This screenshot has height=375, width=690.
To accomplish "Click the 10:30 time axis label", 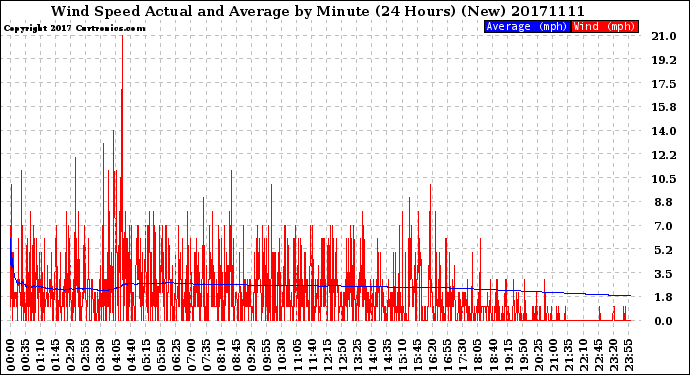I will (282, 355).
